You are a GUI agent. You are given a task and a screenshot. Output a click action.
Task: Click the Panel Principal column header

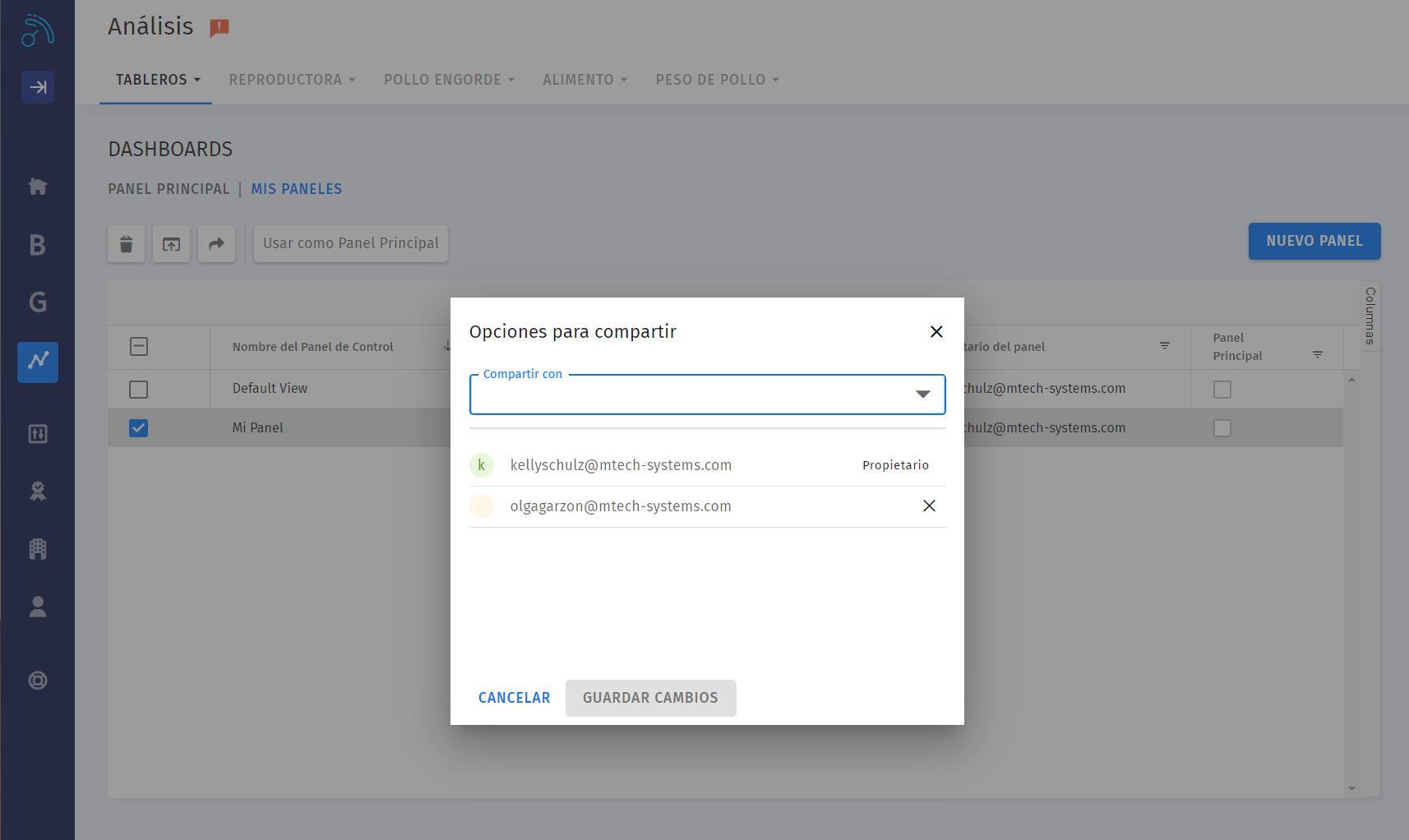(x=1237, y=347)
